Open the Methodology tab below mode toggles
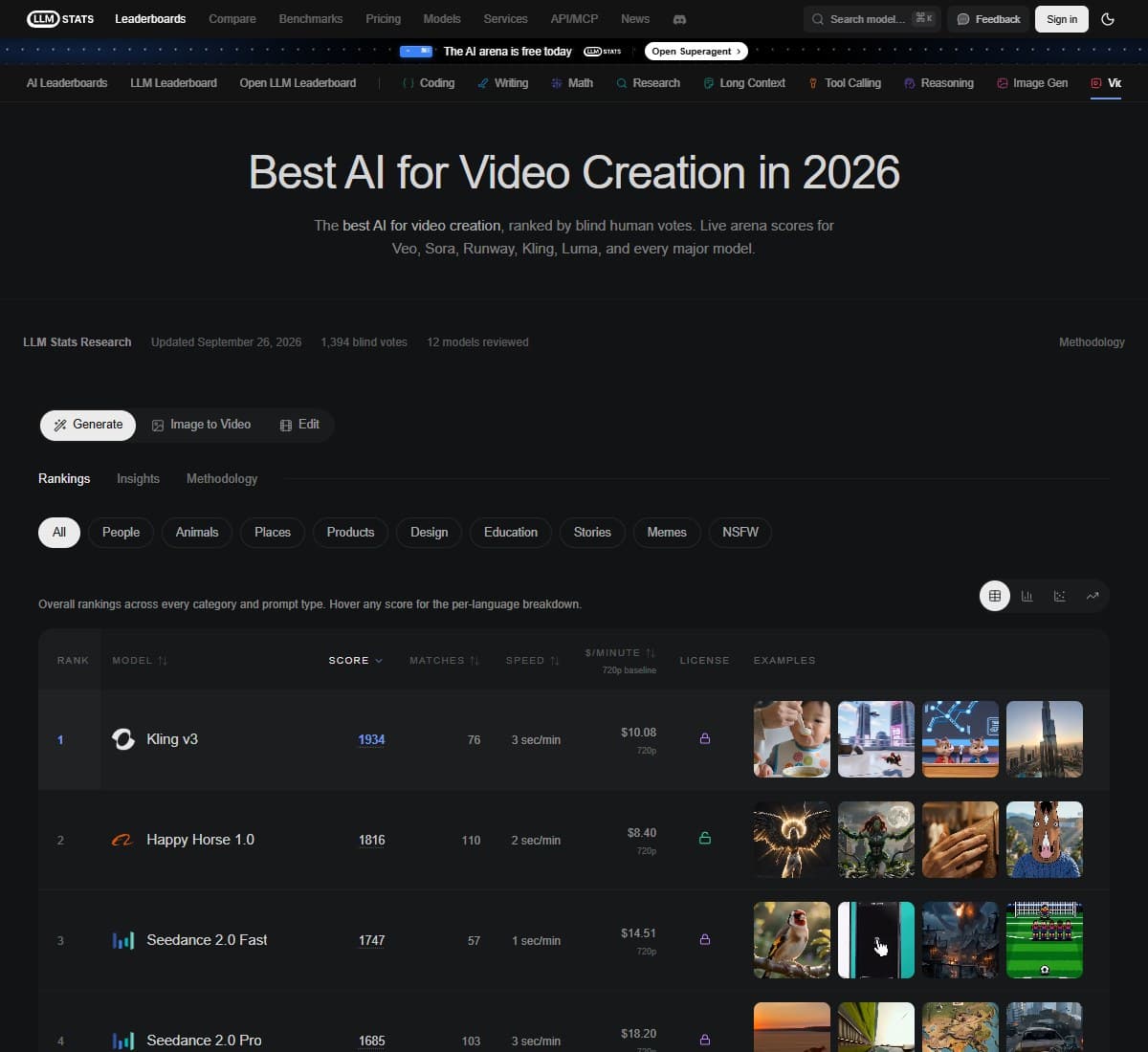Image resolution: width=1148 pixels, height=1052 pixels. 222,478
